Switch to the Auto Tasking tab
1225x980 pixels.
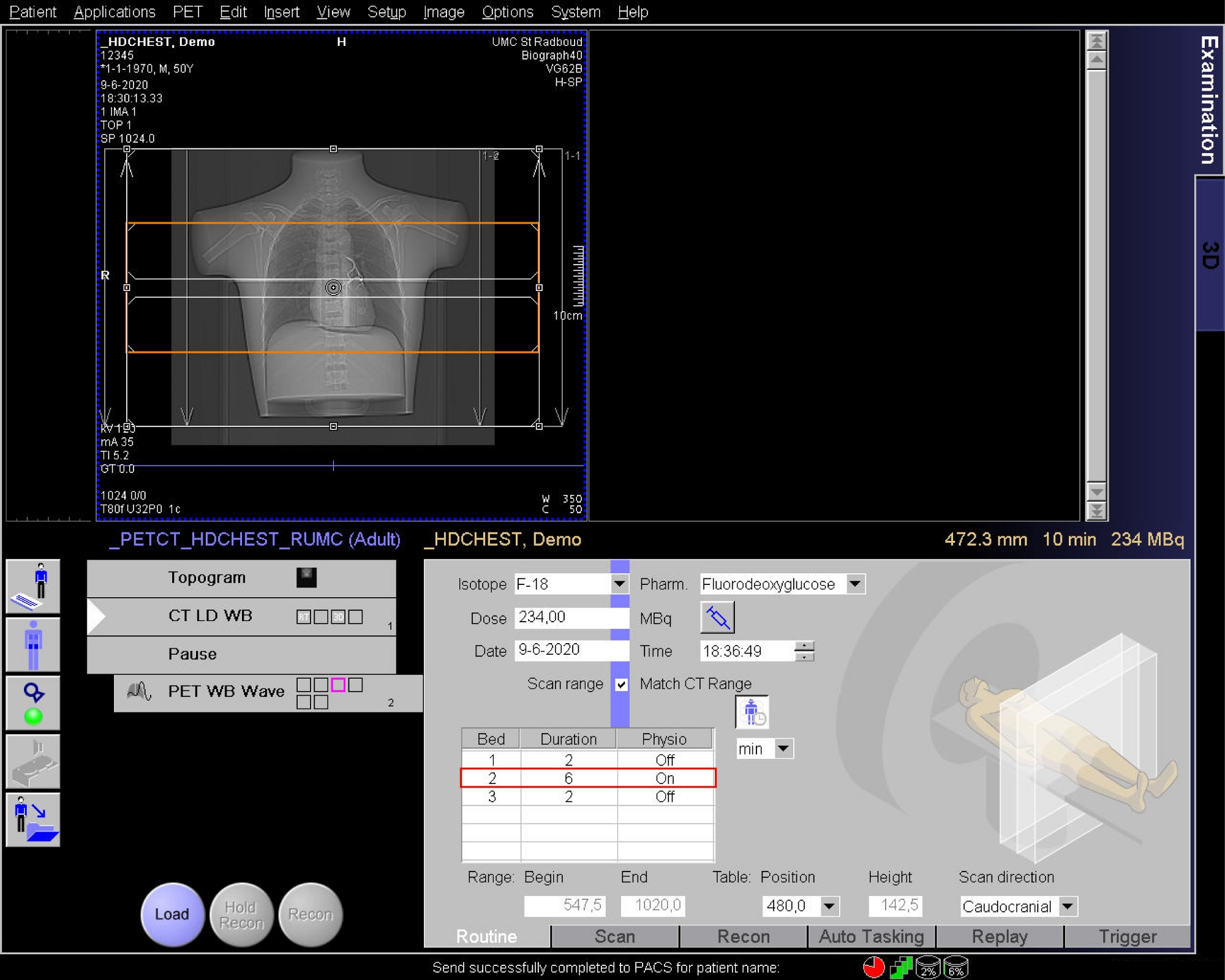click(x=871, y=937)
